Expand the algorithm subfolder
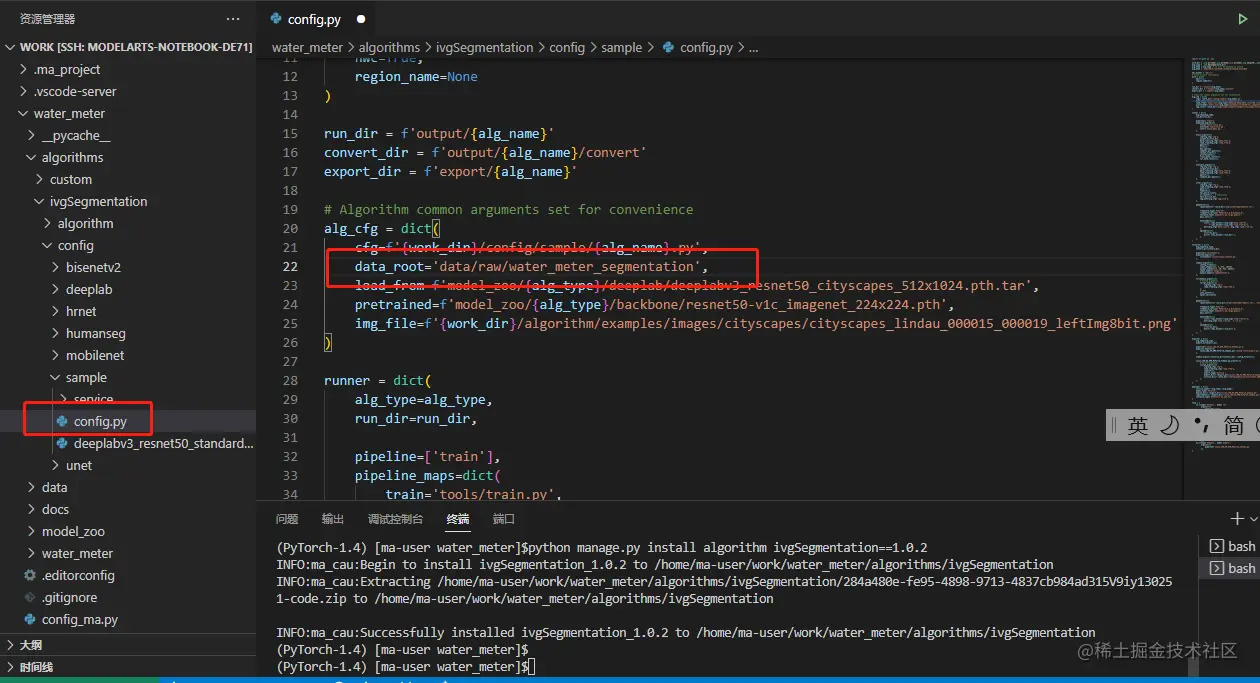Viewport: 1260px width, 683px height. click(x=48, y=224)
